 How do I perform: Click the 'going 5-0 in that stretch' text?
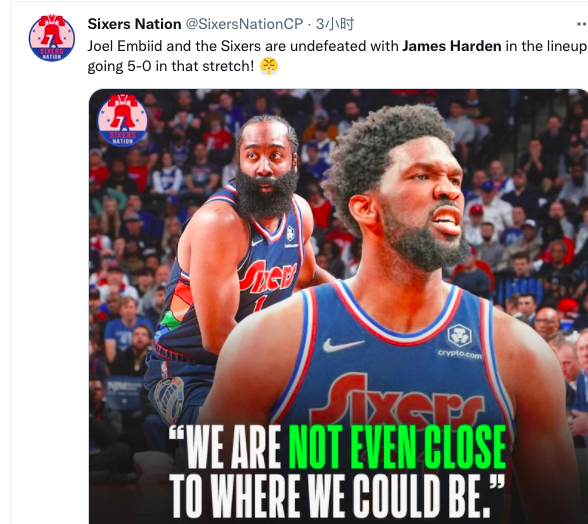click(x=171, y=66)
